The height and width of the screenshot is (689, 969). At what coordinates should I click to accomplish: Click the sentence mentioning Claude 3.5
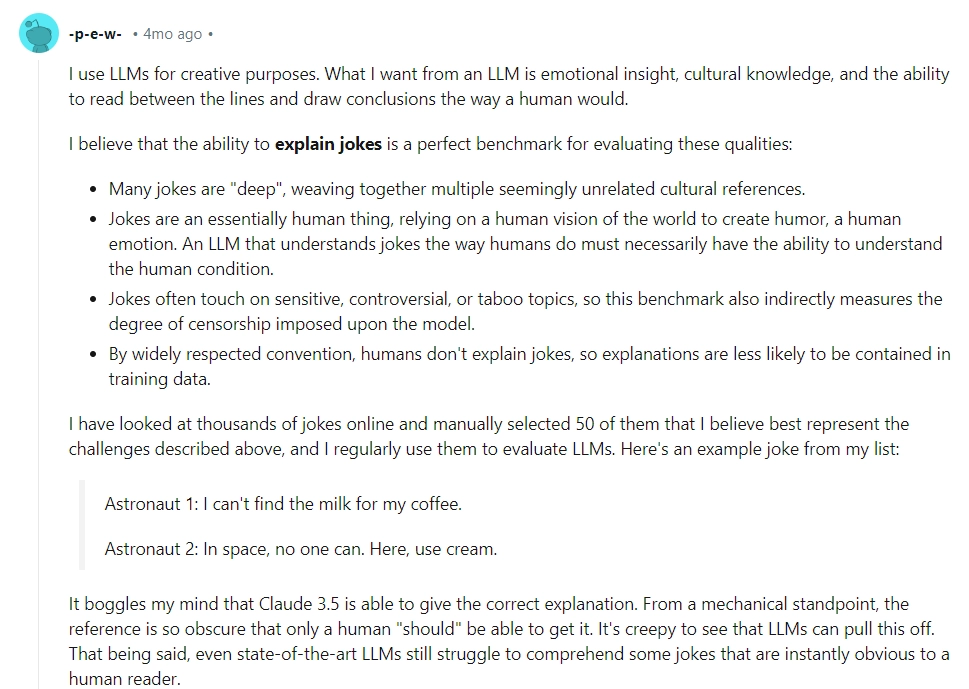coord(488,604)
